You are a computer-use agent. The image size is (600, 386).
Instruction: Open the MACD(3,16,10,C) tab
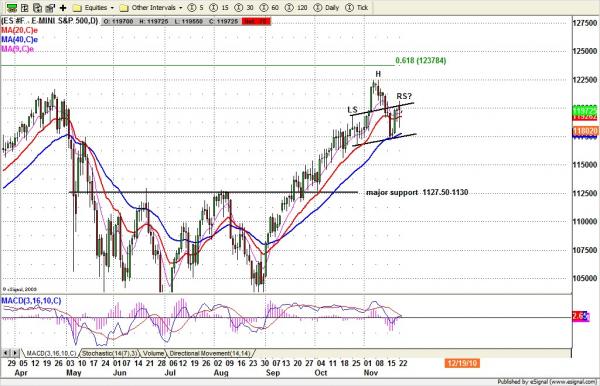[51, 353]
